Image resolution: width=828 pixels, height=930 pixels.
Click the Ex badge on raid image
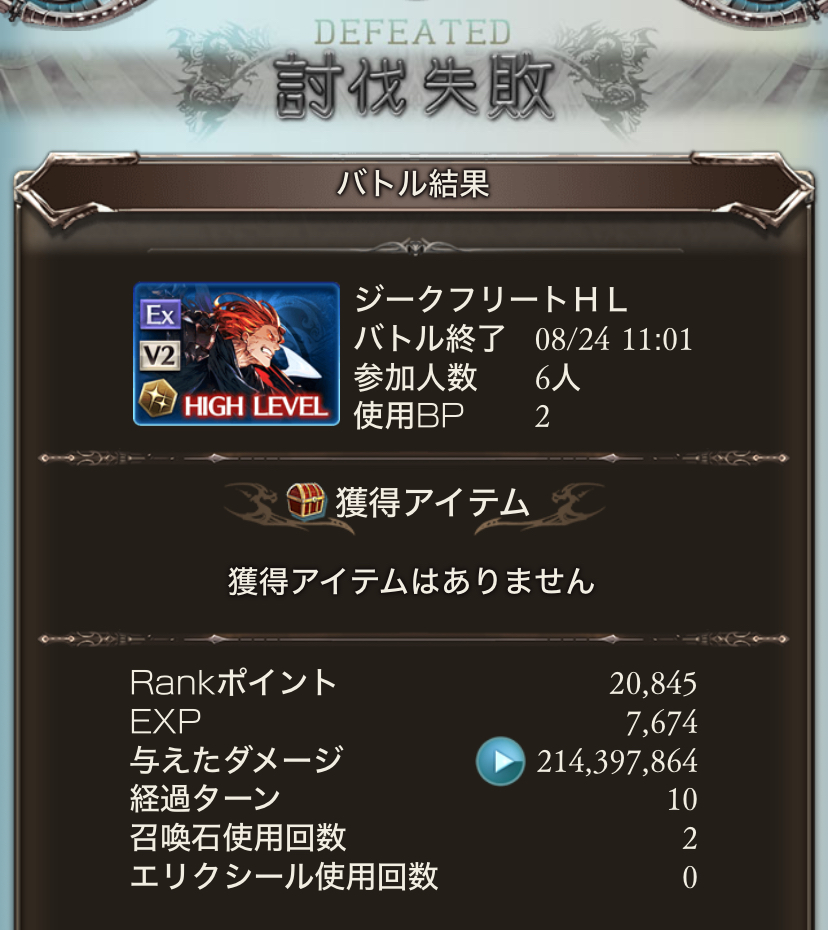pyautogui.click(x=160, y=314)
